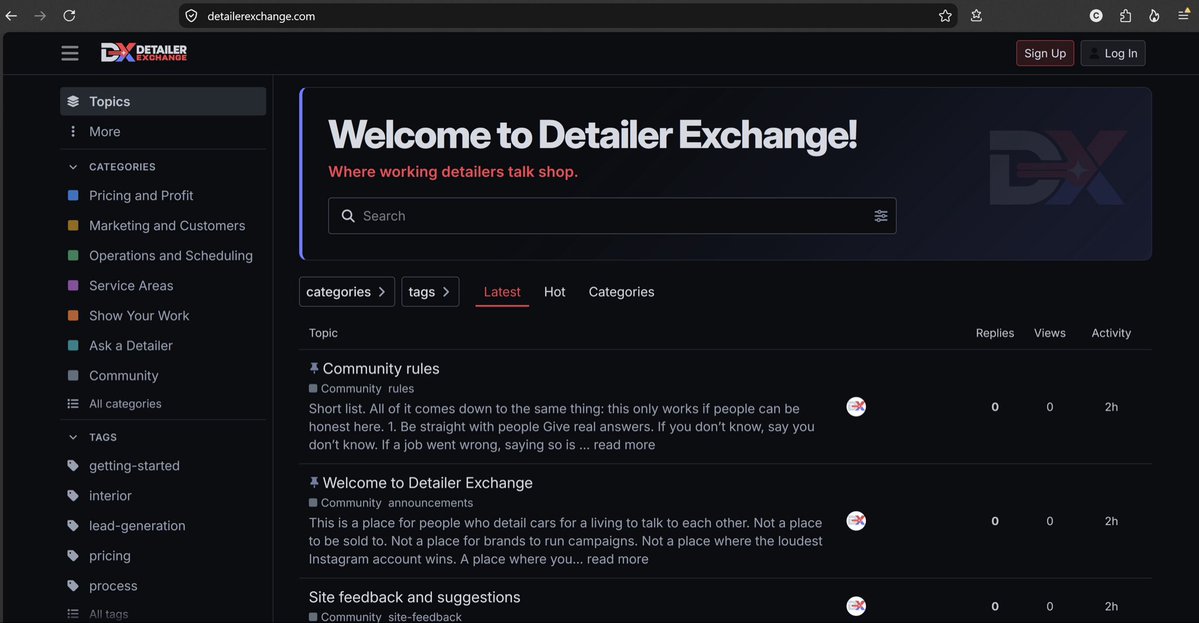Click the pricing tag icon
Viewport: 1199px width, 623px height.
(x=73, y=556)
